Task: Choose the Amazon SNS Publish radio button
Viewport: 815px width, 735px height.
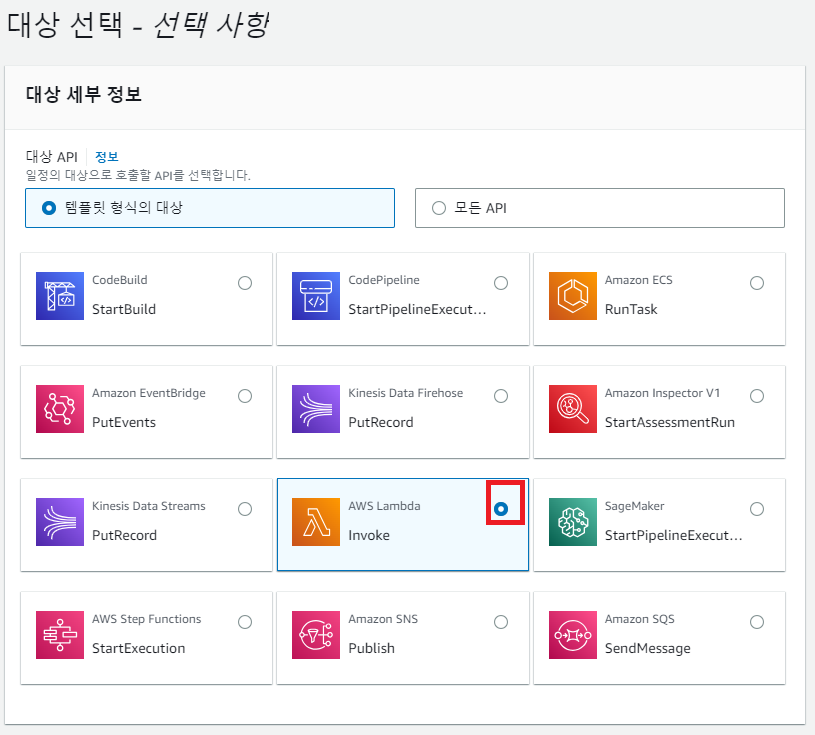Action: 501,622
